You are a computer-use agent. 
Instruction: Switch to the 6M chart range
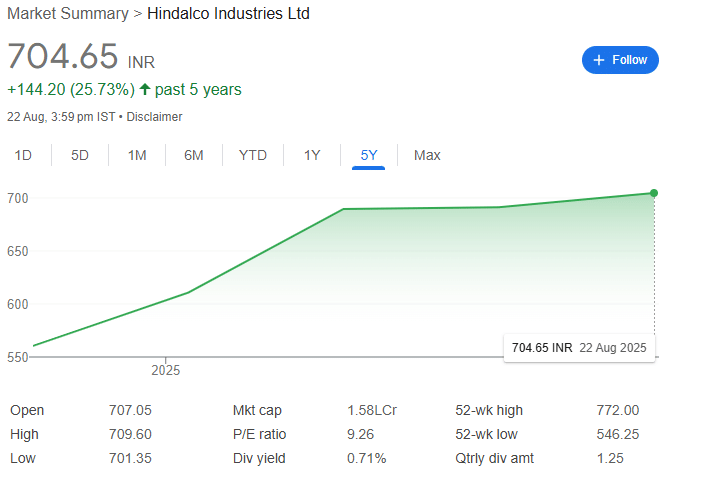194,155
